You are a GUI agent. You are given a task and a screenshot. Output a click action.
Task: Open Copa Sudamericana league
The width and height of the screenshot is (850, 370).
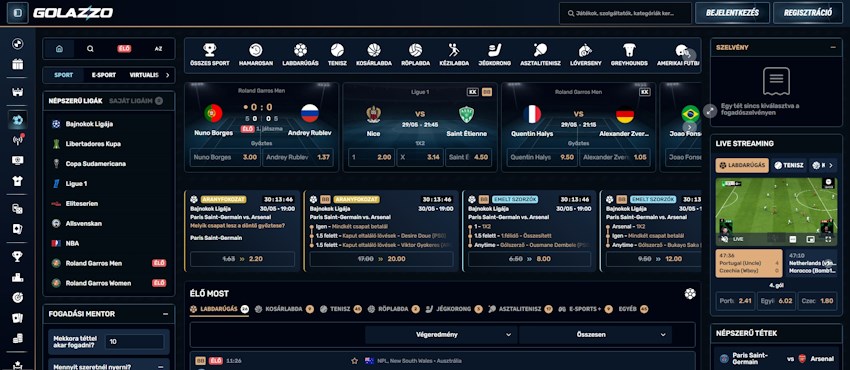(108, 164)
